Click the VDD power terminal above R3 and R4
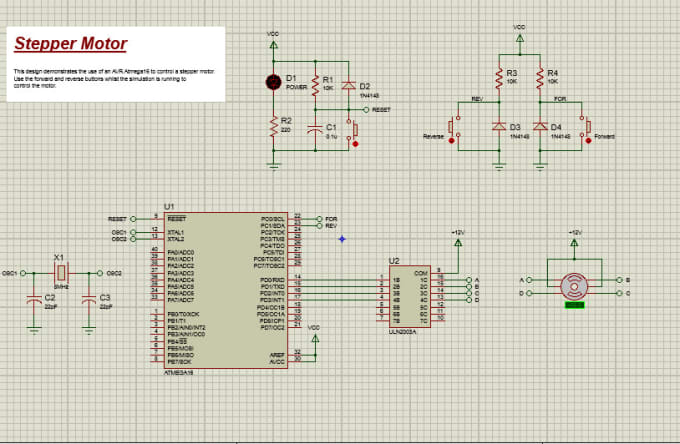 pos(520,38)
